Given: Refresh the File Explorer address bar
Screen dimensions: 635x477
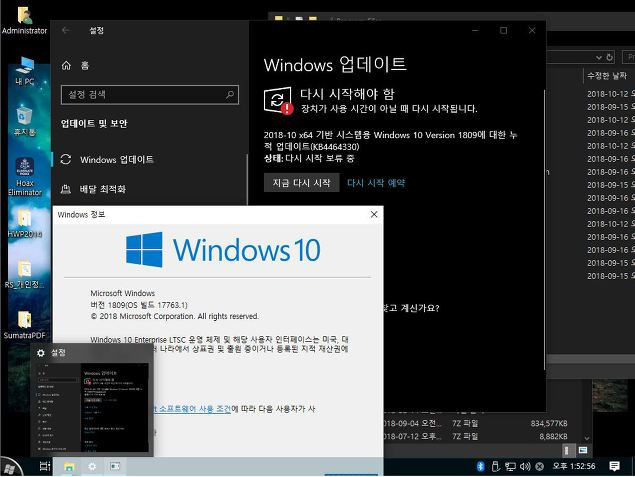Looking at the screenshot, I should click(x=609, y=57).
